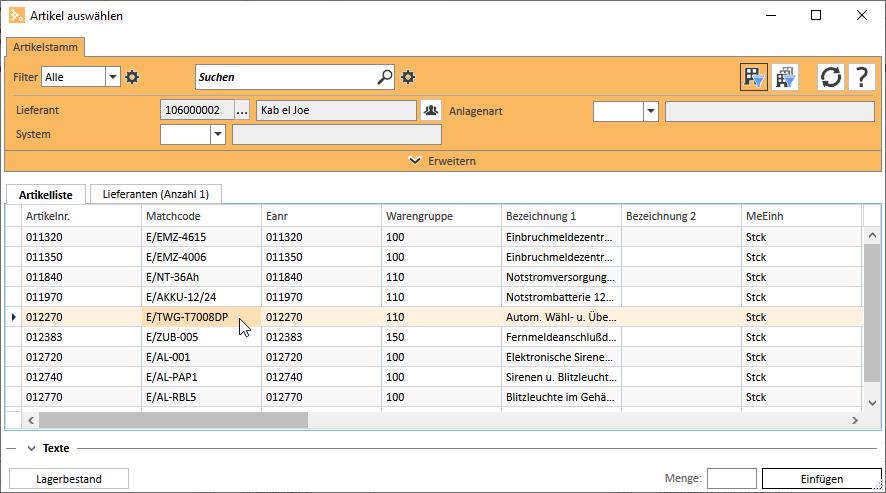886x493 pixels.
Task: Select Blitzleuchte im Gehä... description cell
Action: pyautogui.click(x=561, y=397)
